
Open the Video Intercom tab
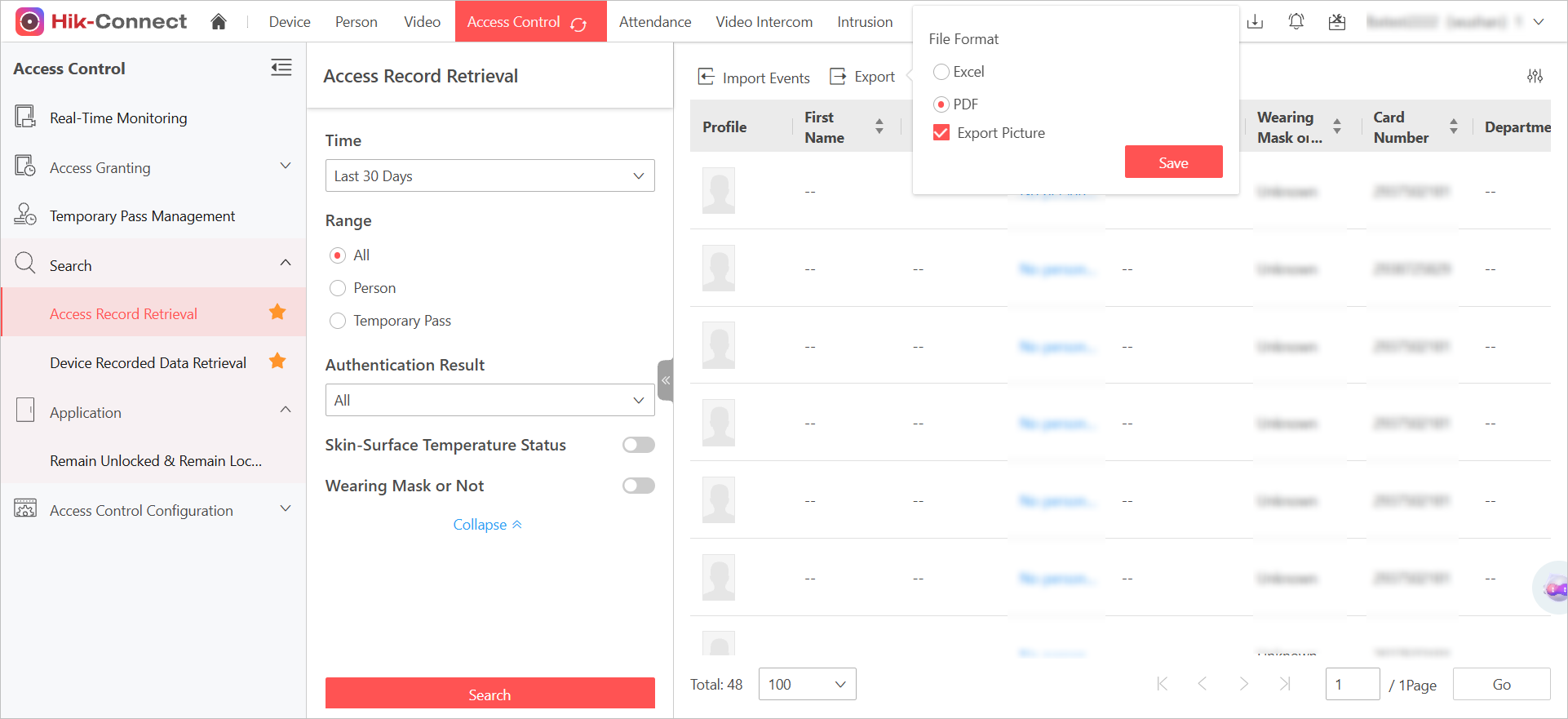pos(764,22)
